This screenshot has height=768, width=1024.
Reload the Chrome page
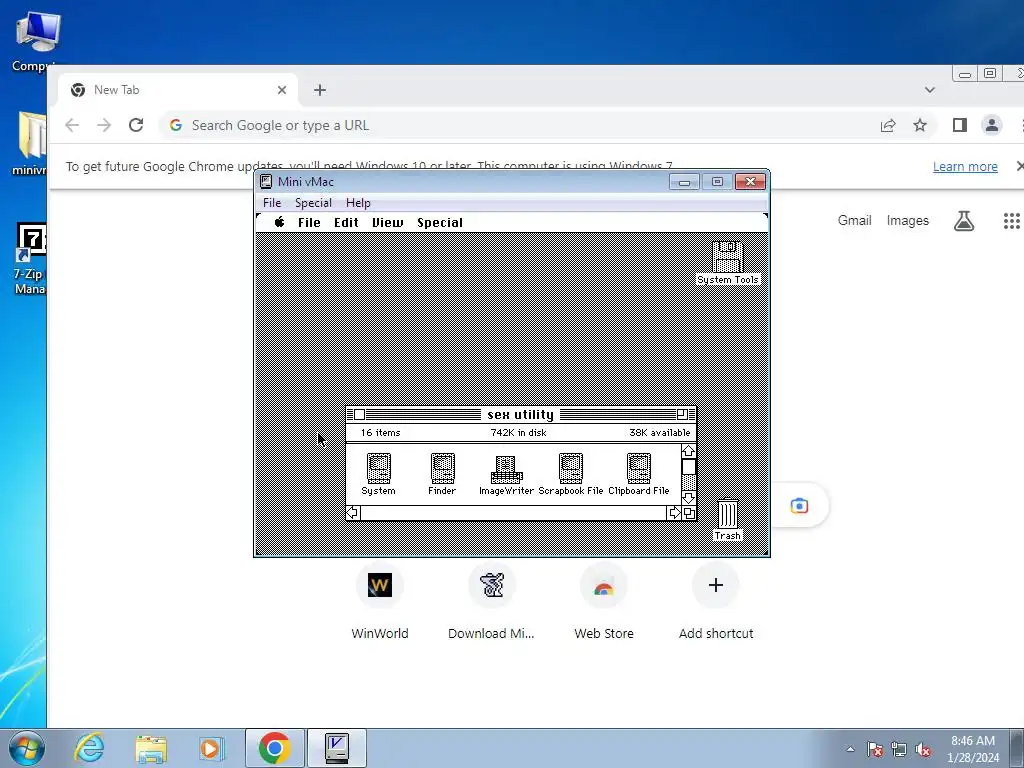(136, 125)
